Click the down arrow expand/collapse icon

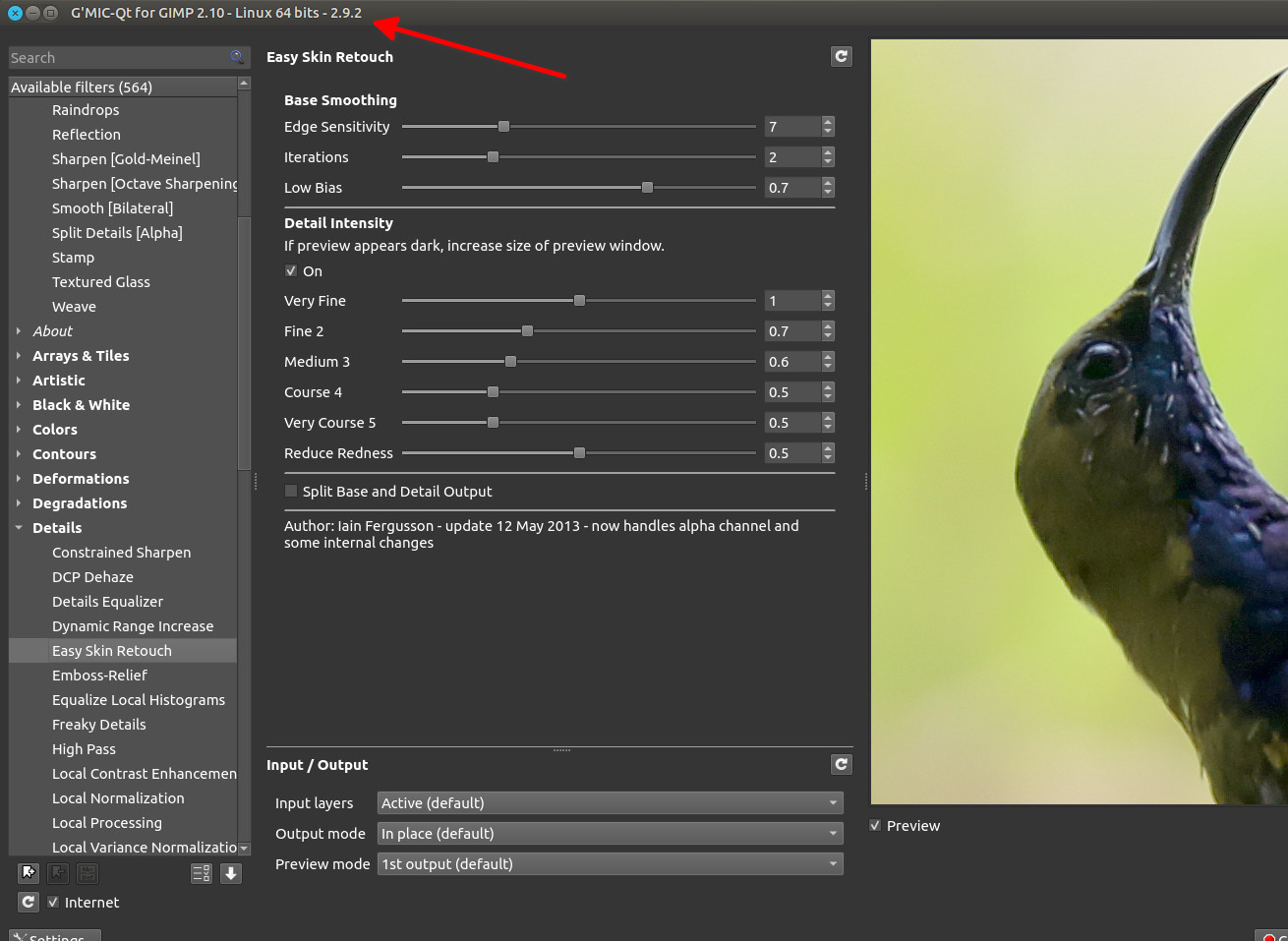click(x=231, y=873)
